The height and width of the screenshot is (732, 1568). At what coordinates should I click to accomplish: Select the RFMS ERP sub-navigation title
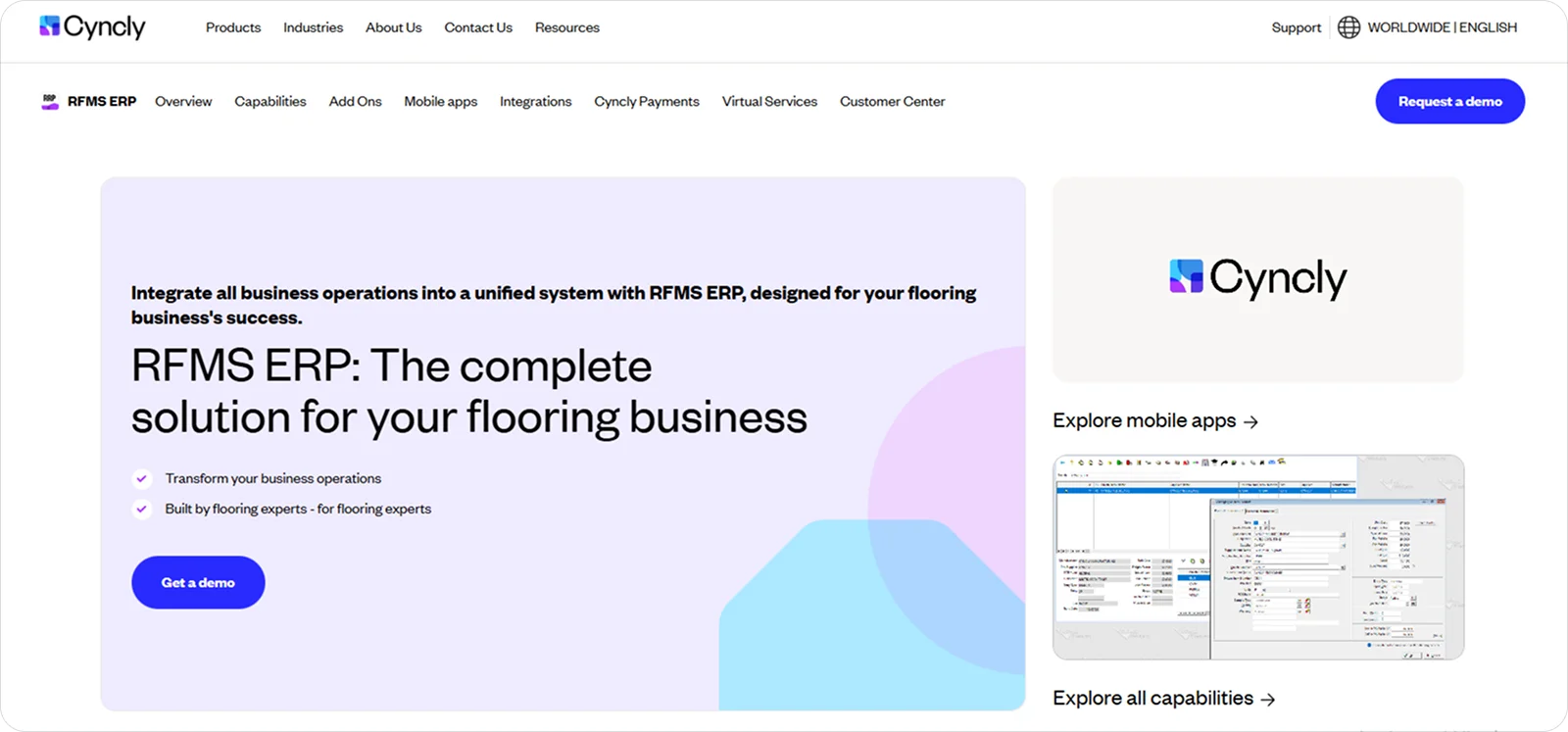click(102, 101)
